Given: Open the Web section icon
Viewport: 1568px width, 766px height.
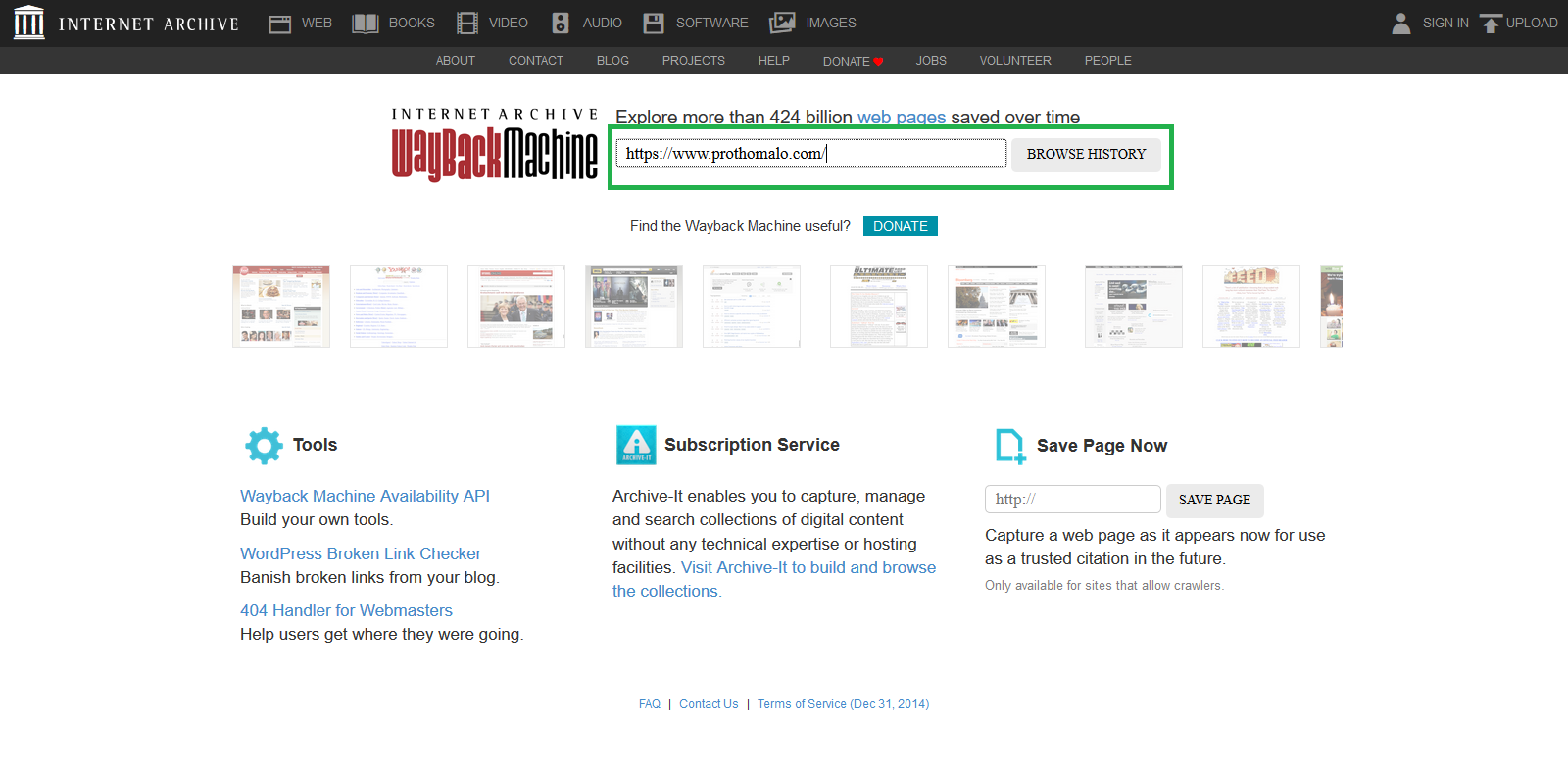Looking at the screenshot, I should [280, 24].
